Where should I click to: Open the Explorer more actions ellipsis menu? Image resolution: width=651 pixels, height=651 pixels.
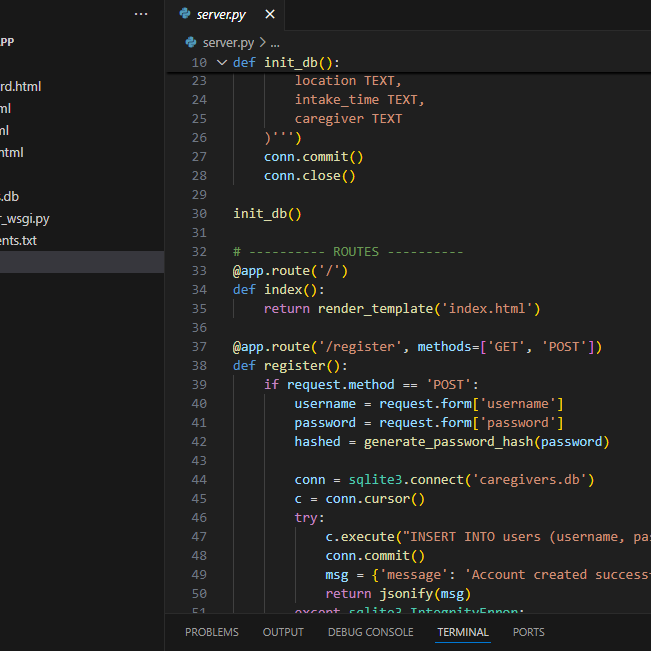(x=141, y=14)
